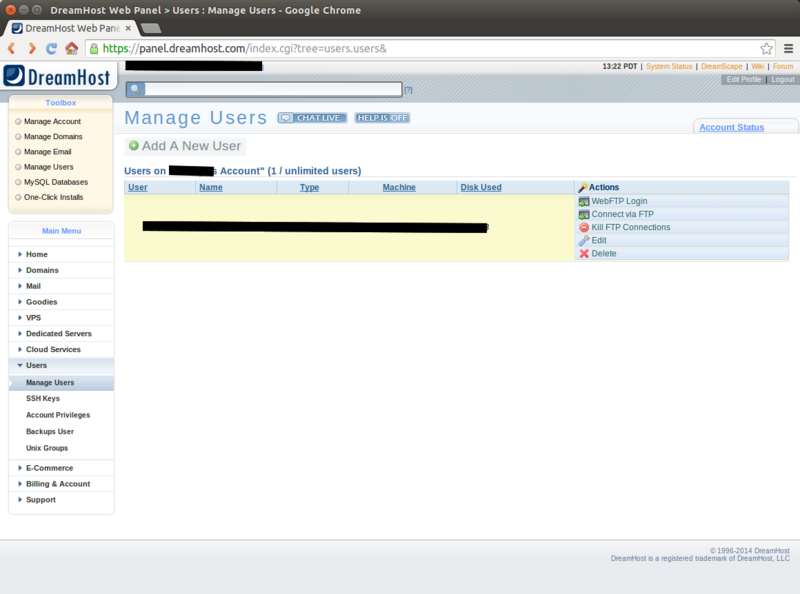The image size is (800, 594).
Task: Click the panel search magnifier icon
Action: point(136,89)
